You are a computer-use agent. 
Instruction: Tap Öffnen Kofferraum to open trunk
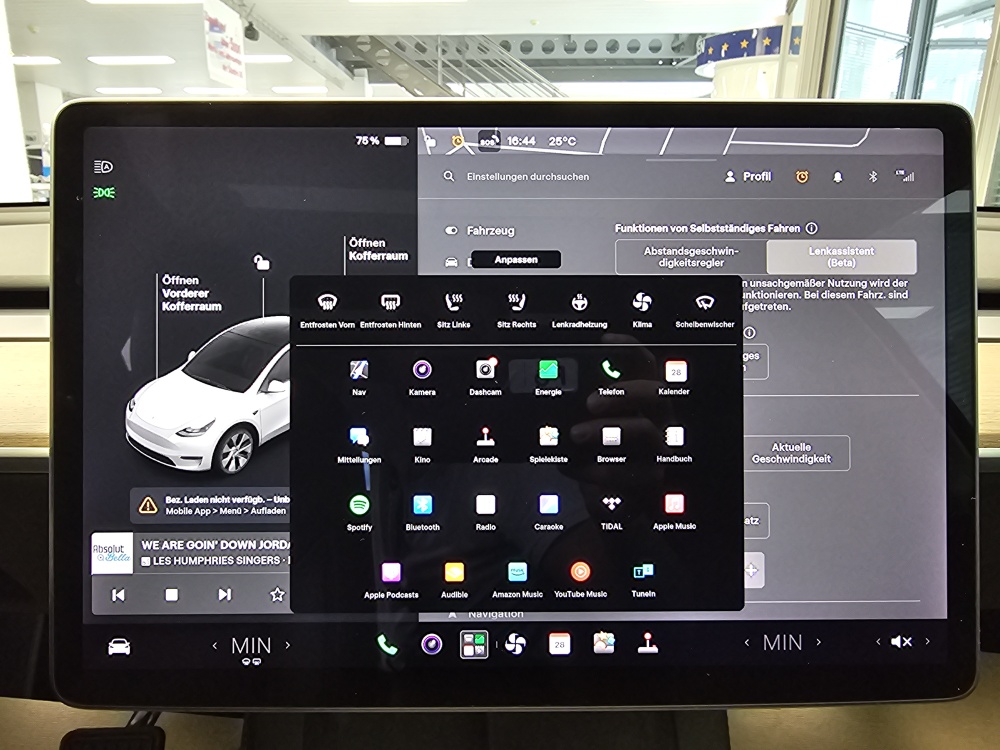(378, 249)
